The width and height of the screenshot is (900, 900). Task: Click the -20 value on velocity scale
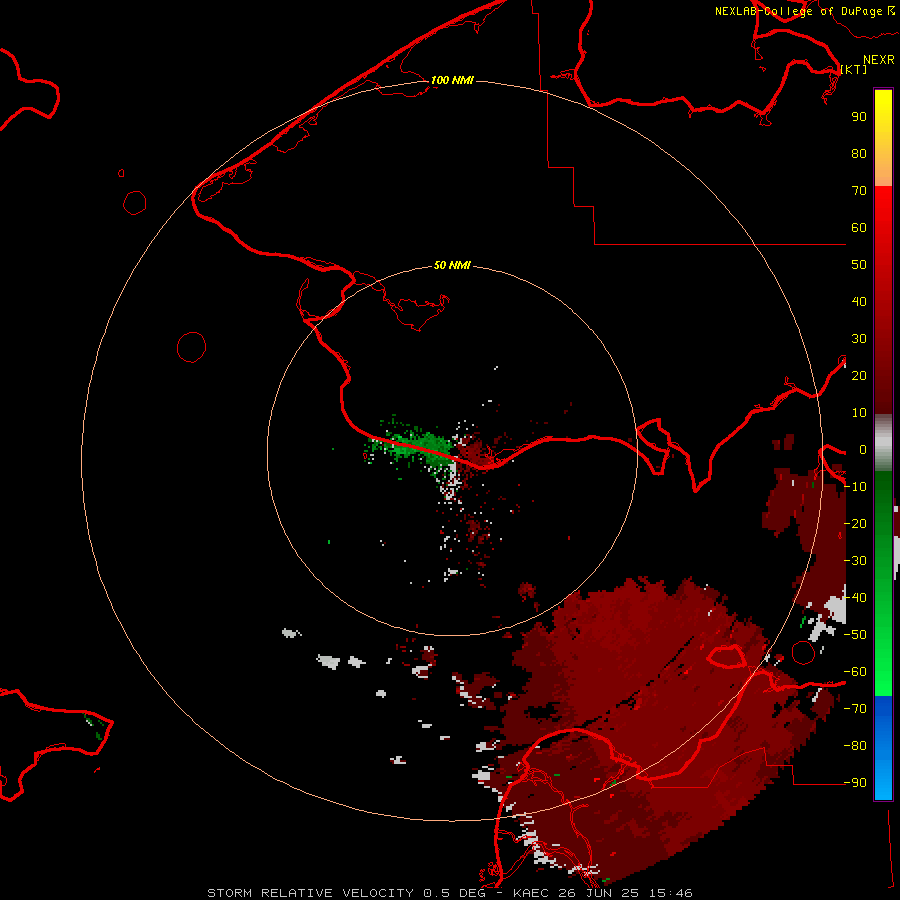coord(855,523)
